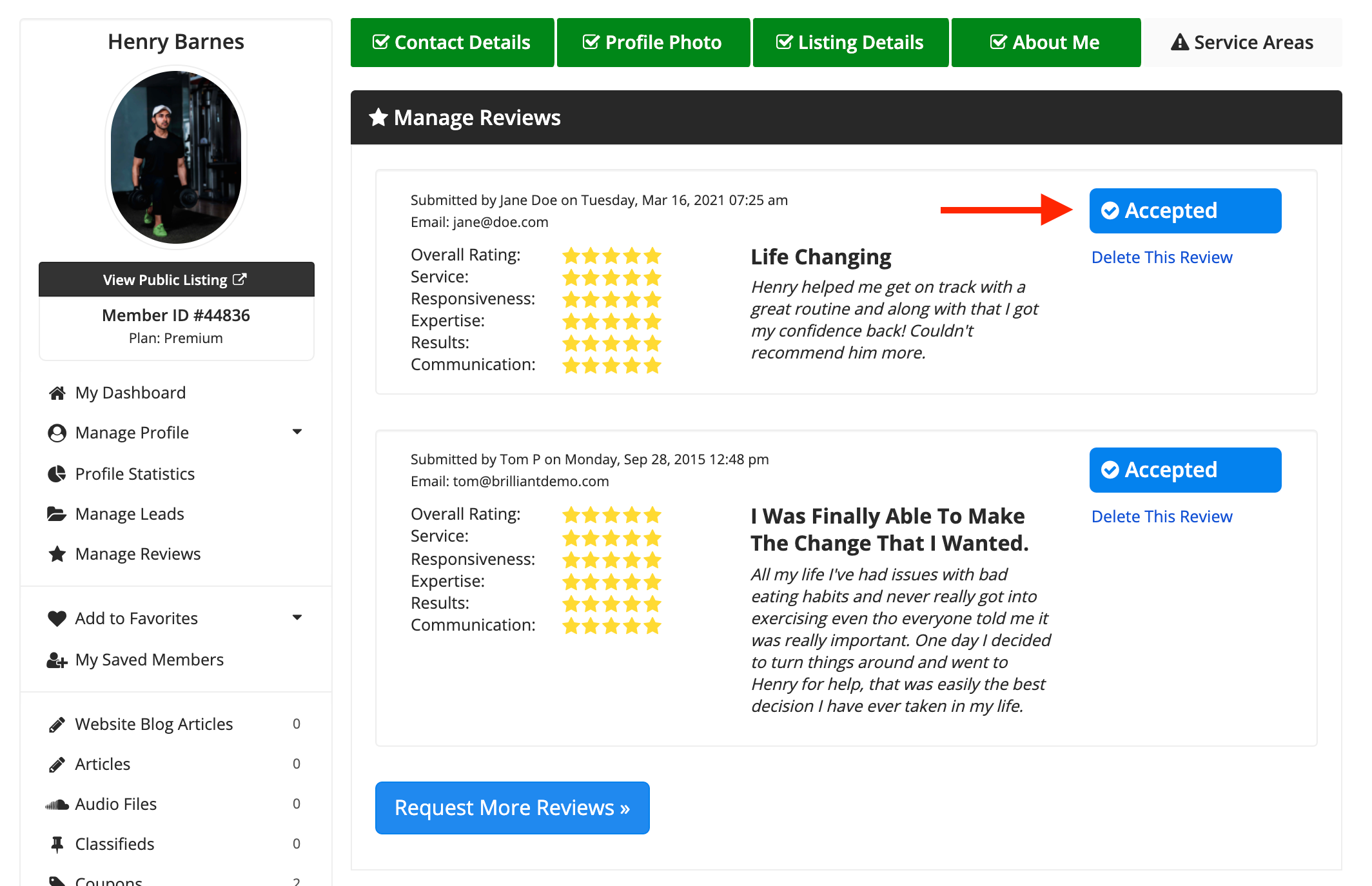Toggle the Accepted status on Jane Doe's review

1184,211
